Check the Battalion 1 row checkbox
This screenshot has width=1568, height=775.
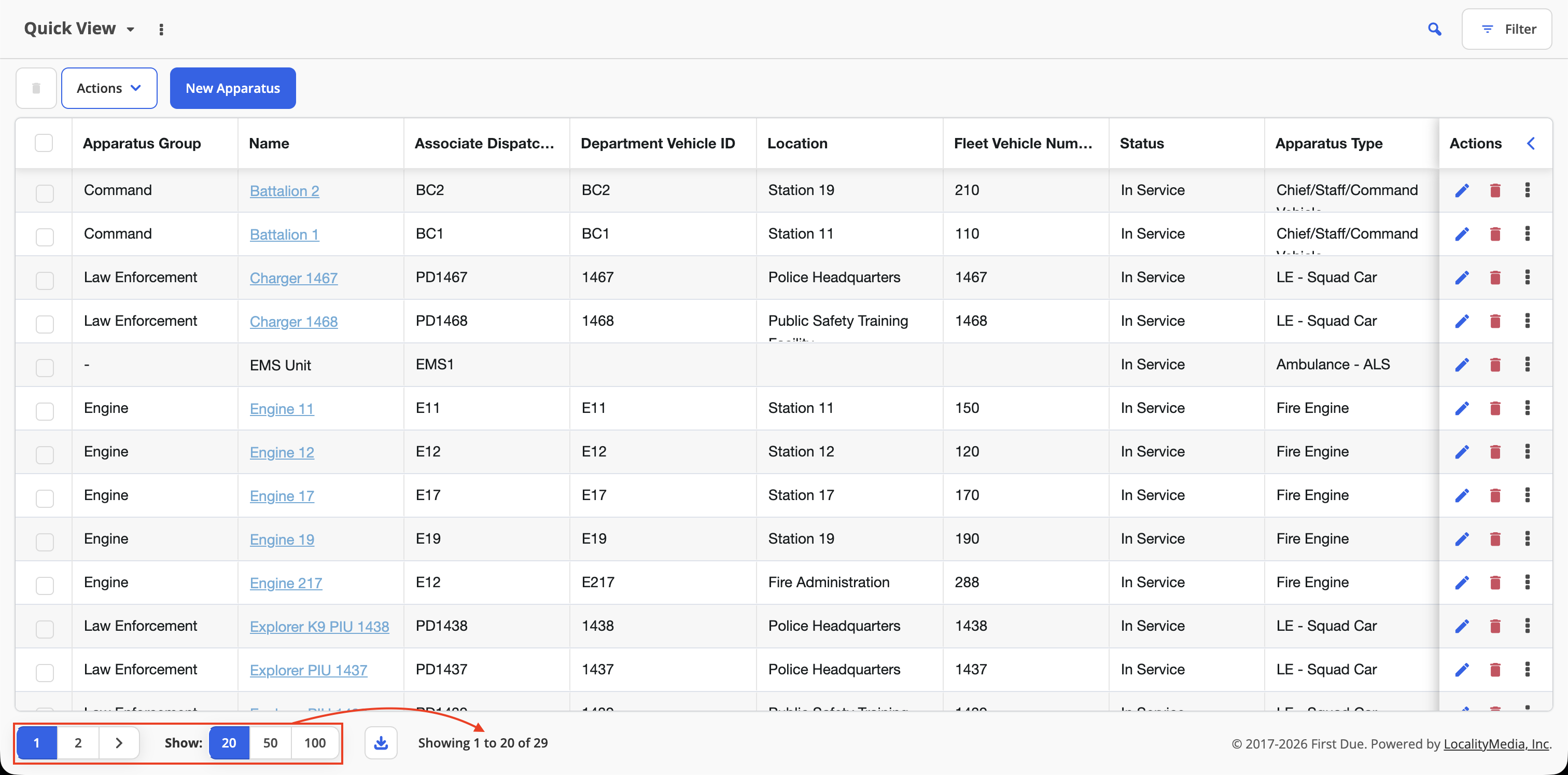pos(45,237)
